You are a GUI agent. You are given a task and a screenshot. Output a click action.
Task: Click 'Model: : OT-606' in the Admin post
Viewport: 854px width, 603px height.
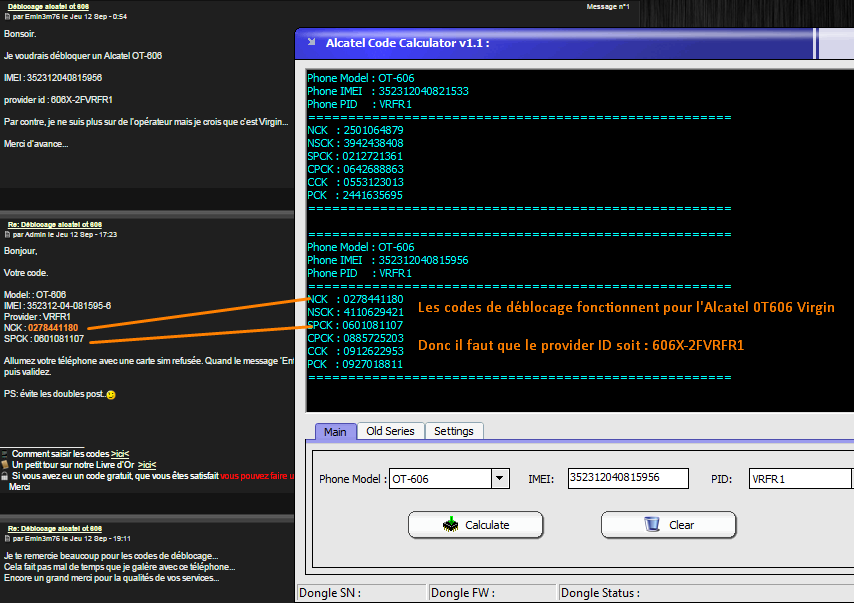click(35, 295)
